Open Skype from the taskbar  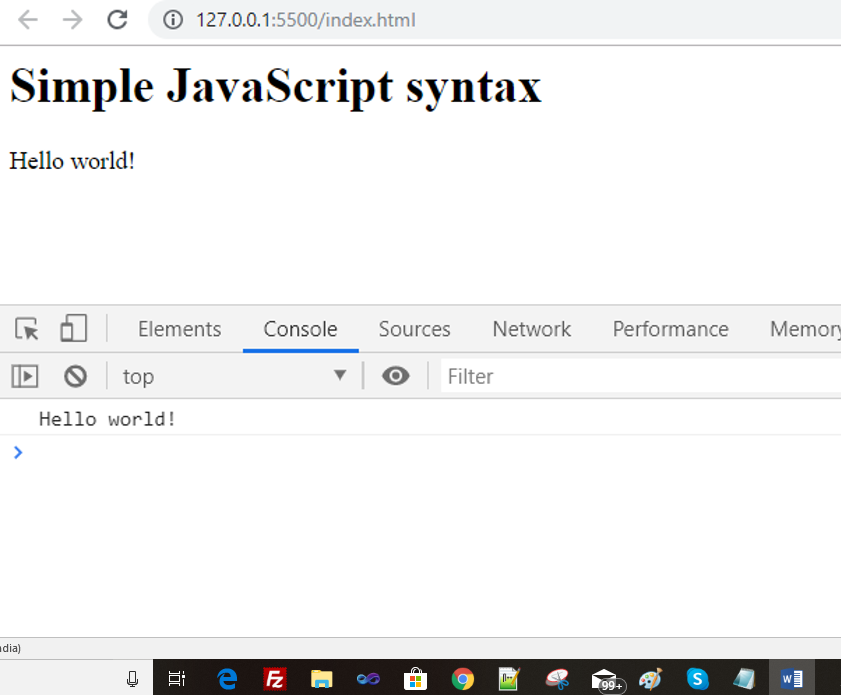[696, 678]
